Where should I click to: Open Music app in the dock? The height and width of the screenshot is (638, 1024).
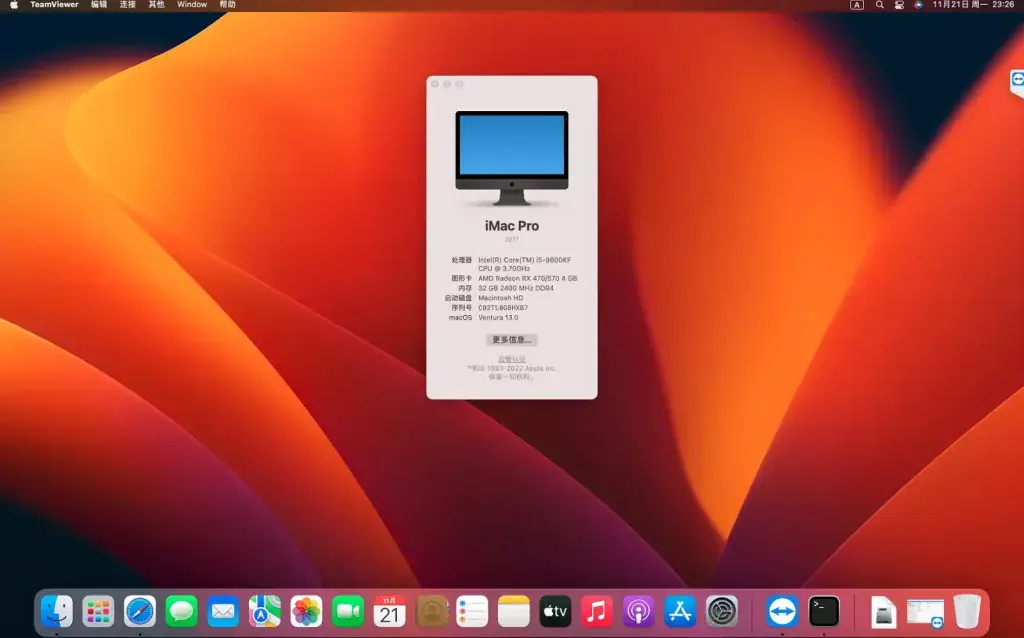pyautogui.click(x=597, y=611)
